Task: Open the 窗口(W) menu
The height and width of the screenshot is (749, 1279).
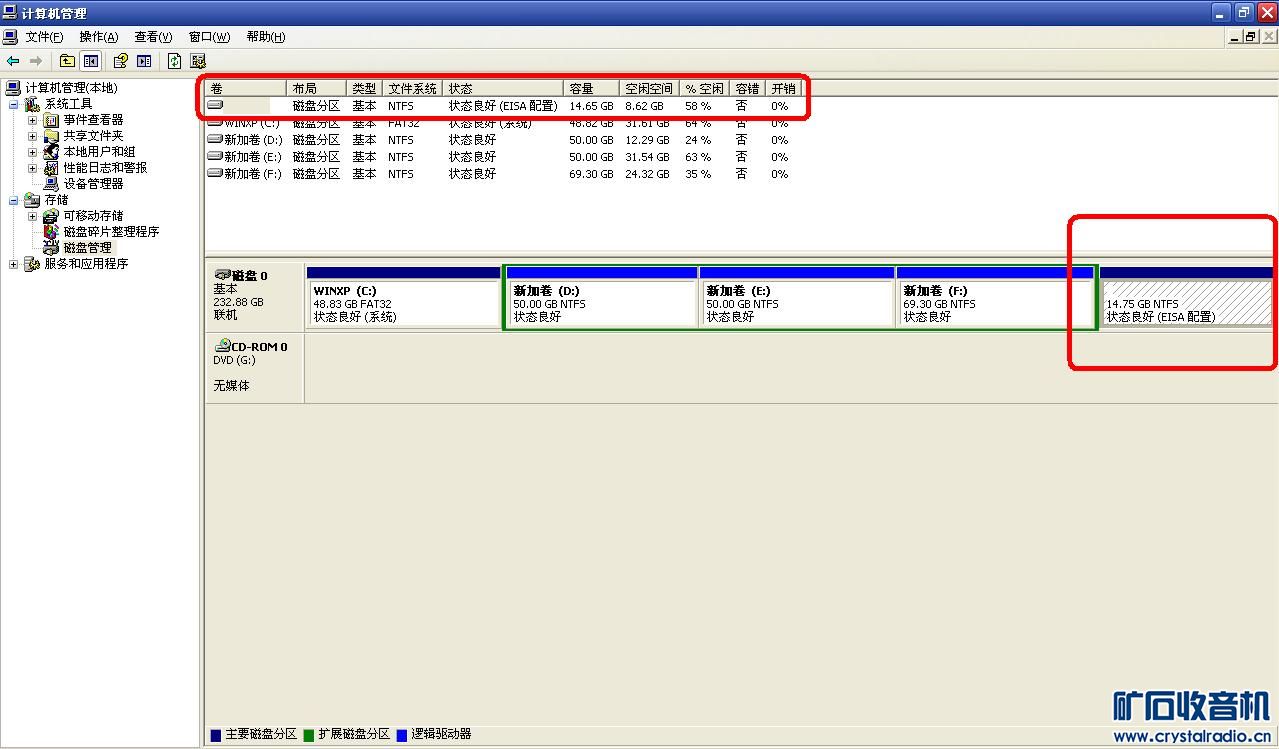Action: click(209, 37)
